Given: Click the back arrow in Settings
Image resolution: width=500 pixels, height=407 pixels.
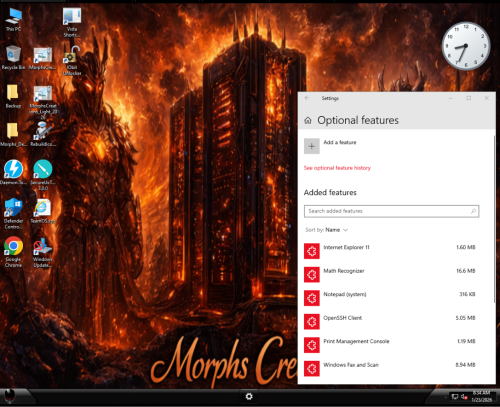Looking at the screenshot, I should pyautogui.click(x=307, y=98).
